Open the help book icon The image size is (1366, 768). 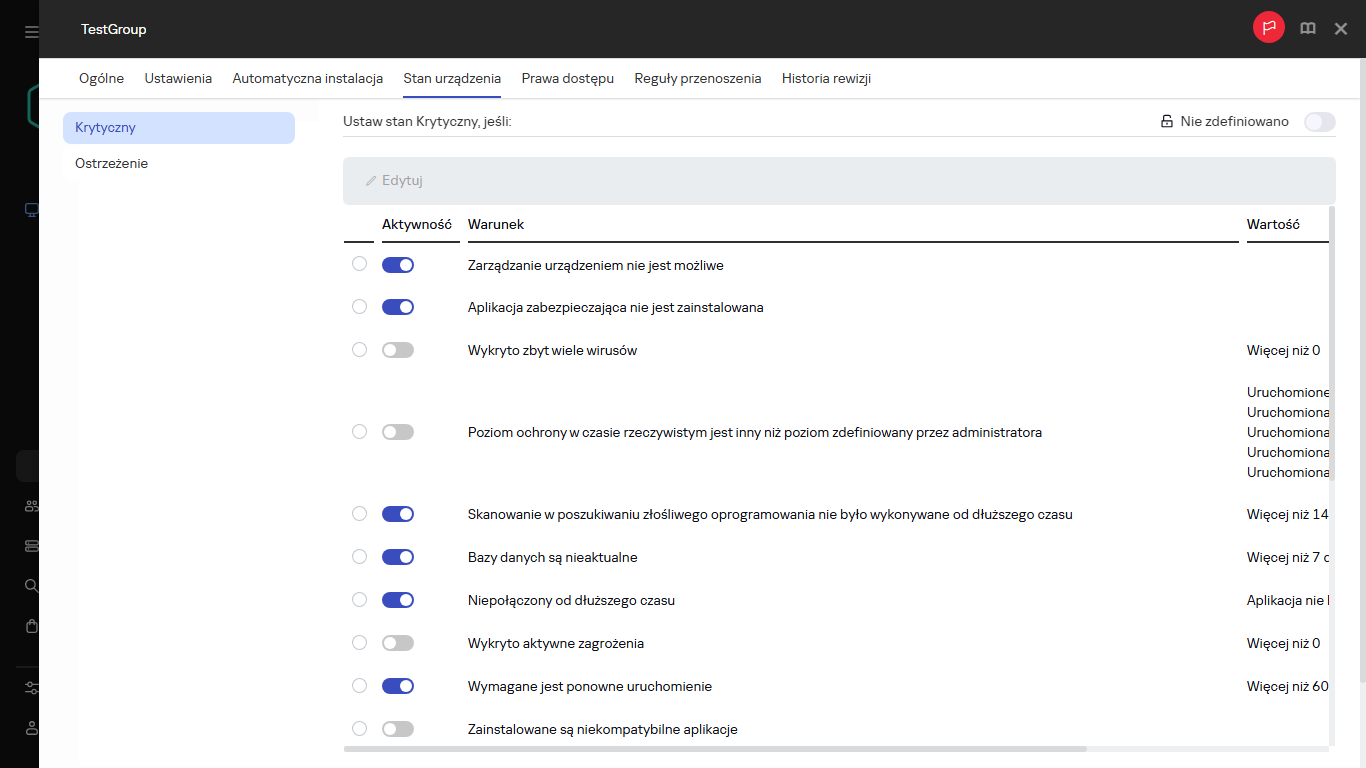tap(1307, 29)
